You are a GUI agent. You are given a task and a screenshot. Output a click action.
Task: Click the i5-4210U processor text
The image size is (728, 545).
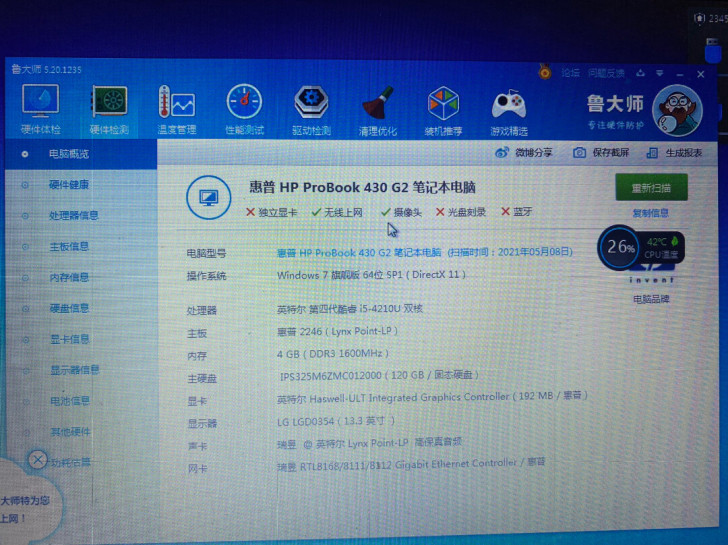point(350,309)
